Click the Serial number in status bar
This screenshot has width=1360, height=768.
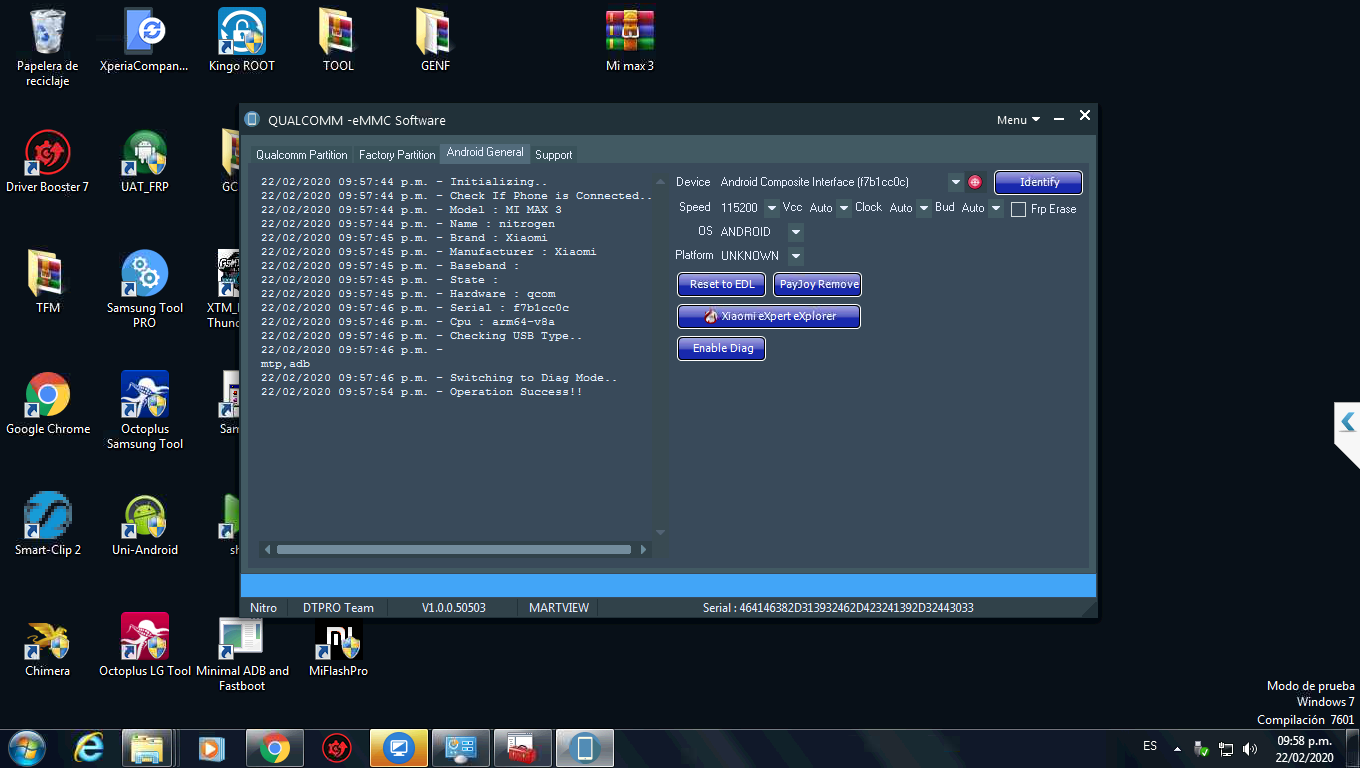pyautogui.click(x=838, y=608)
